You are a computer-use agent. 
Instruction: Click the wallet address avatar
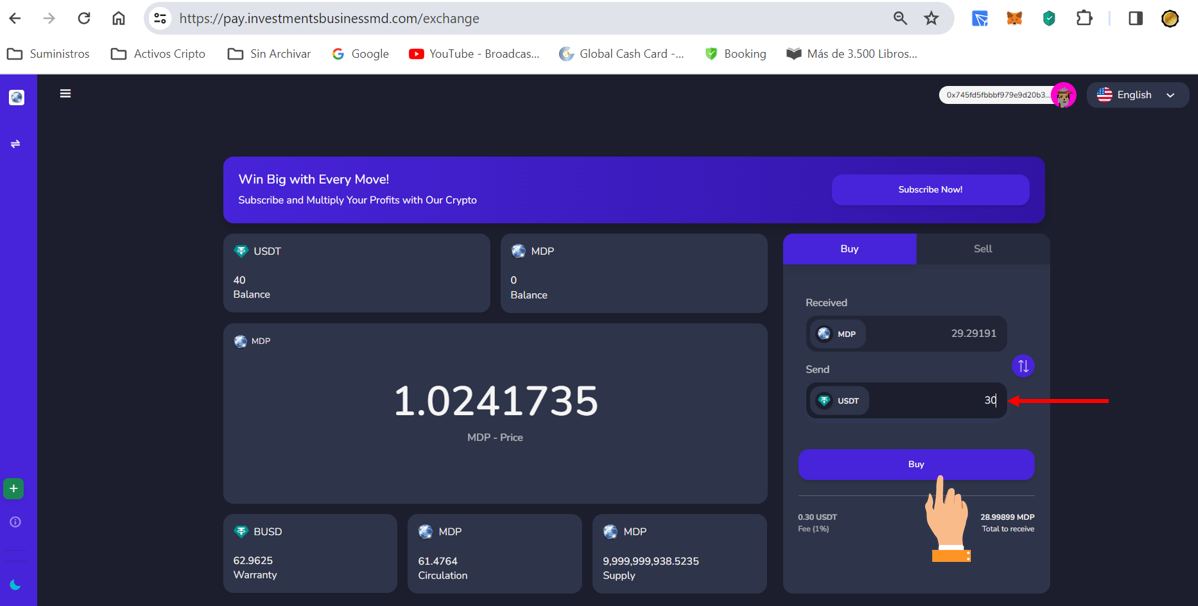1063,95
